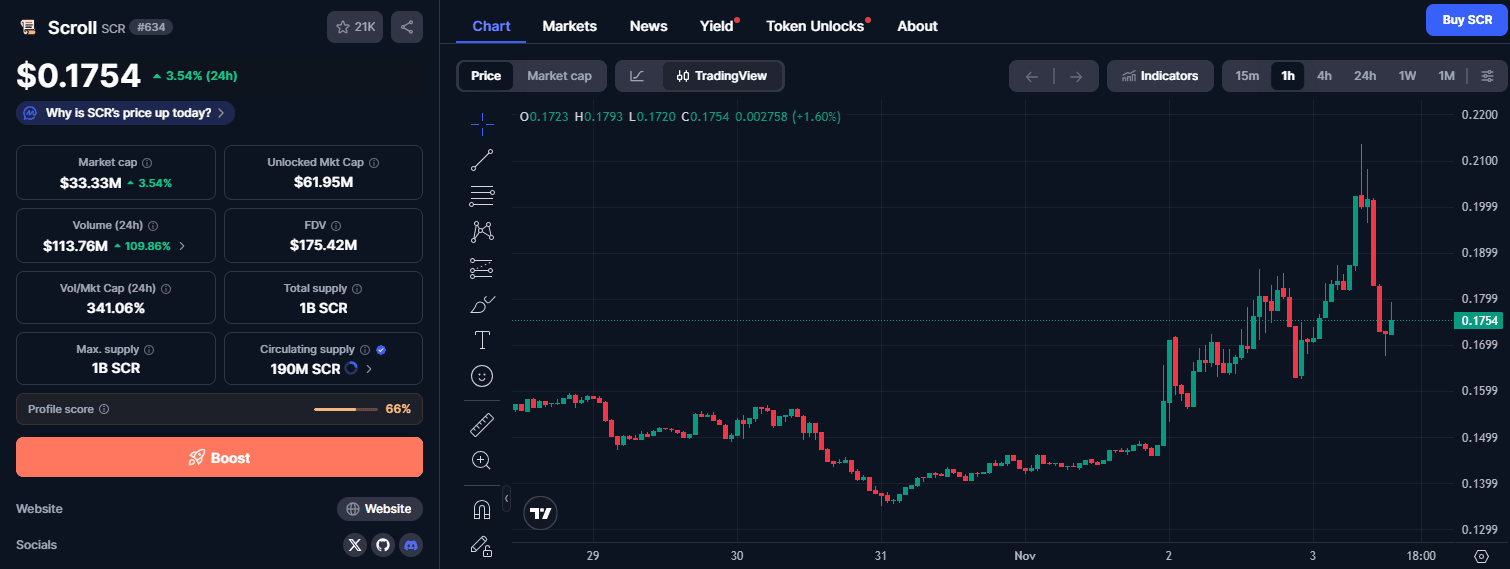
Task: Open the share icon button
Action: (407, 27)
